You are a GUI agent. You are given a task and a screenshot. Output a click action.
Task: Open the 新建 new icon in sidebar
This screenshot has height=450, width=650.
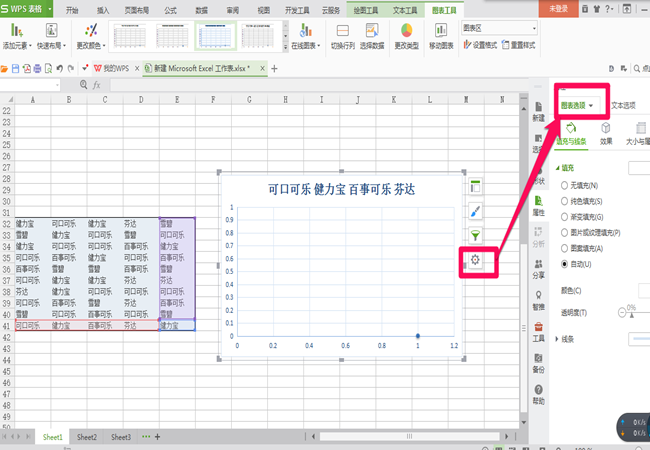point(538,112)
